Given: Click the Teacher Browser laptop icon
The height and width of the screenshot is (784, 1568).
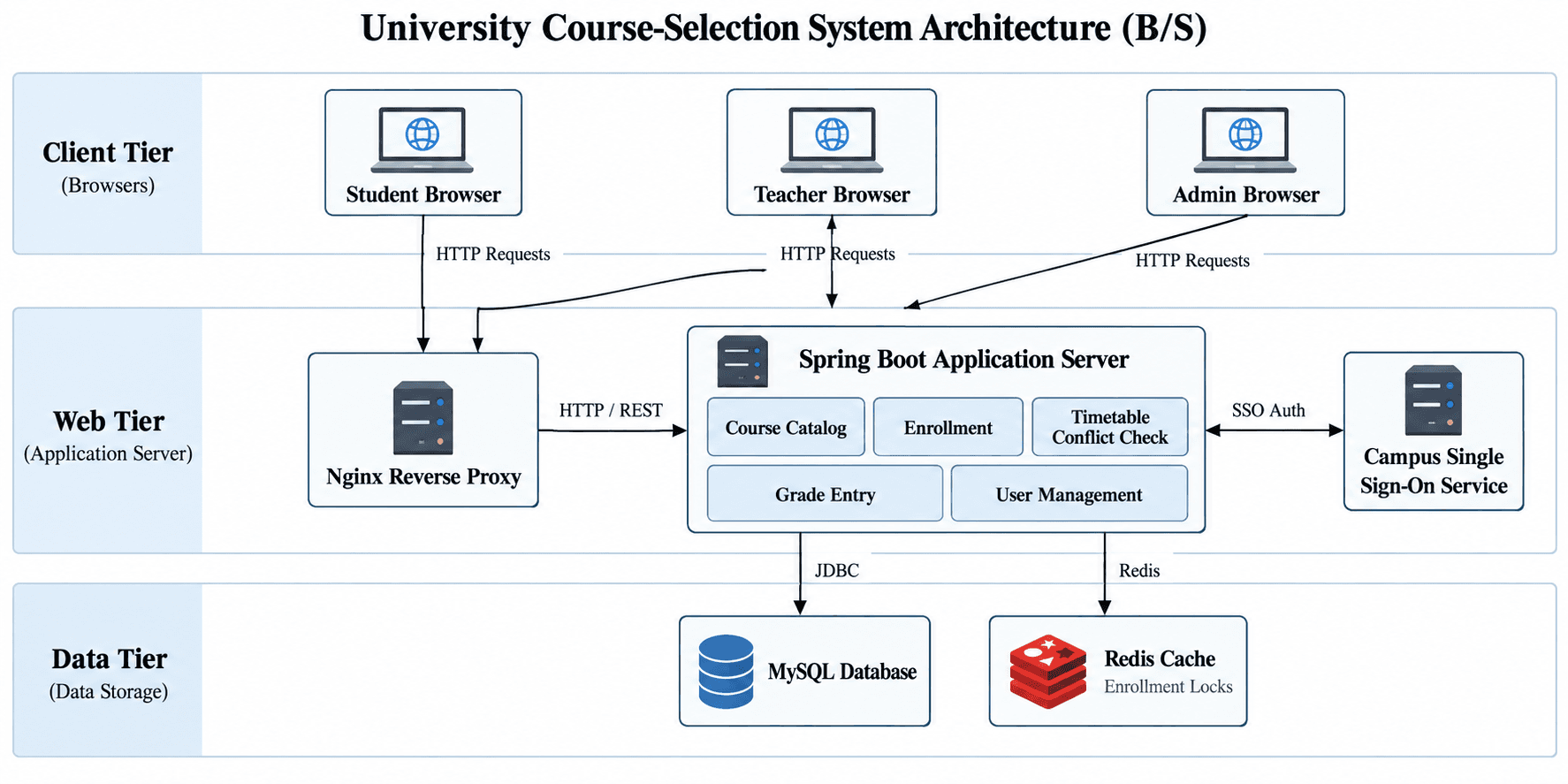Looking at the screenshot, I should click(832, 140).
